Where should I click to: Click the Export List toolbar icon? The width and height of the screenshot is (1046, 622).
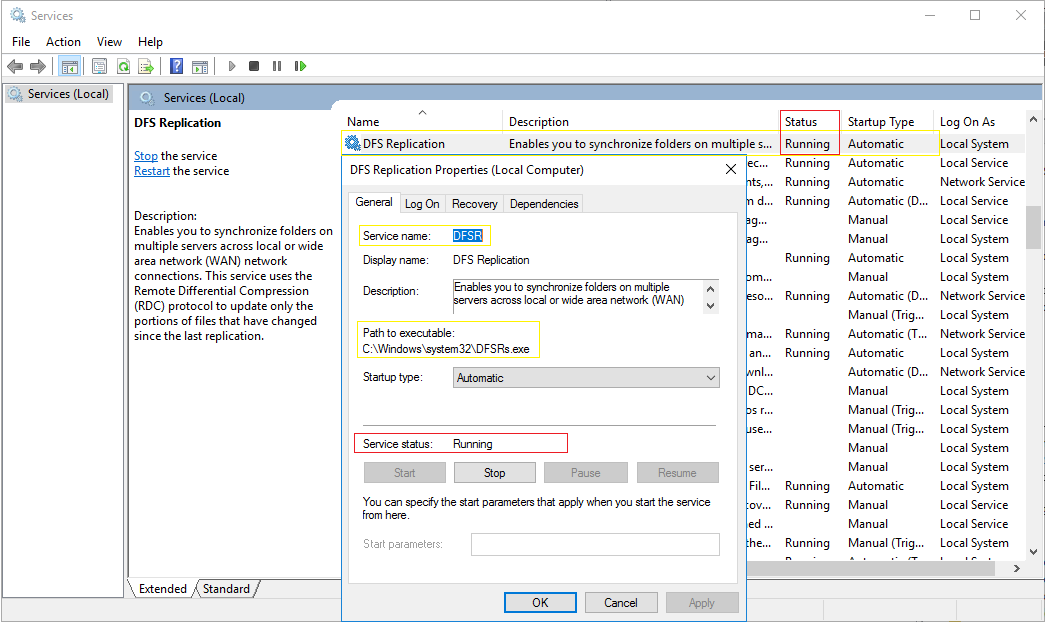point(145,66)
